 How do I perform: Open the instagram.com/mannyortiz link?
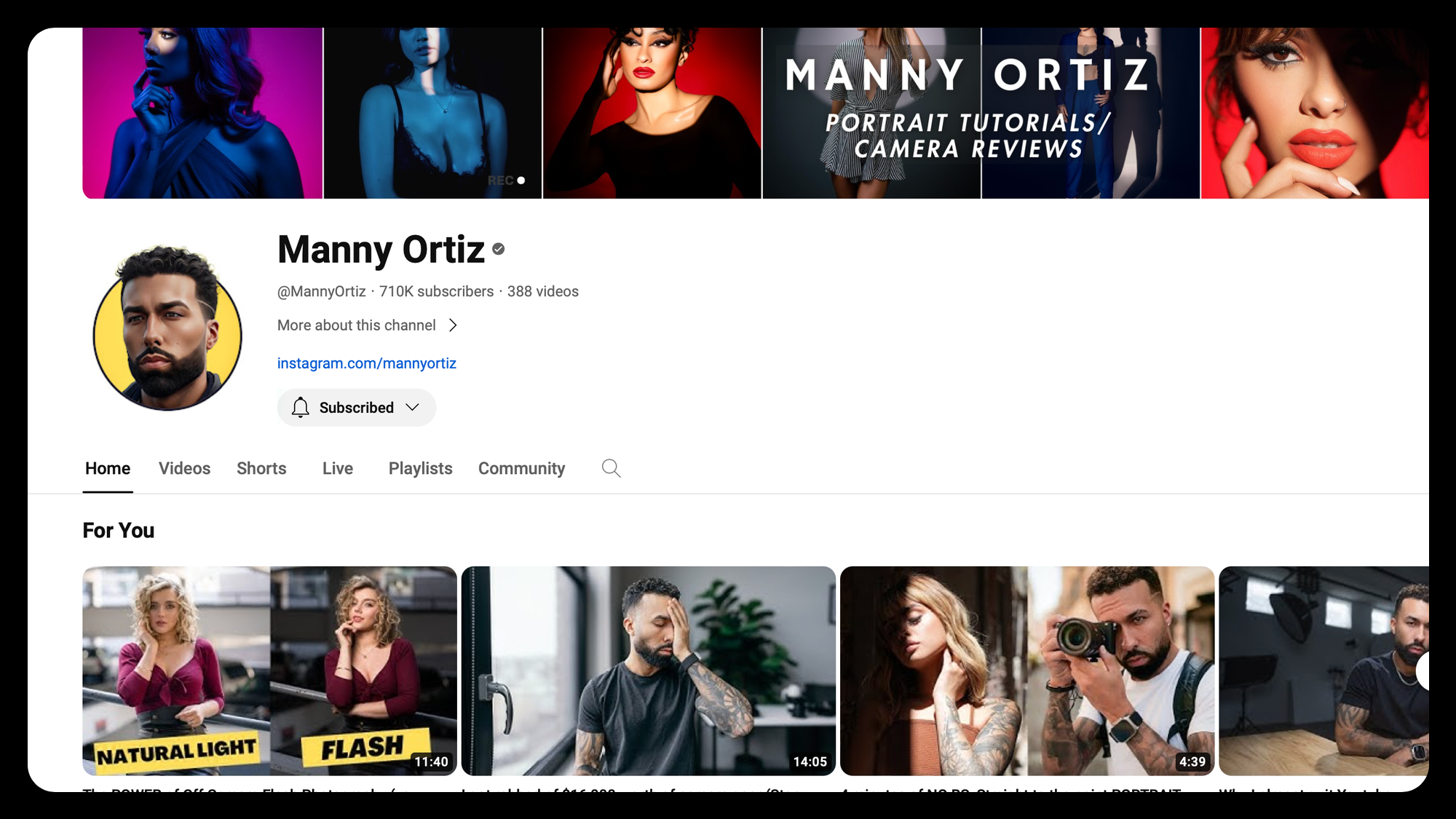click(x=366, y=363)
